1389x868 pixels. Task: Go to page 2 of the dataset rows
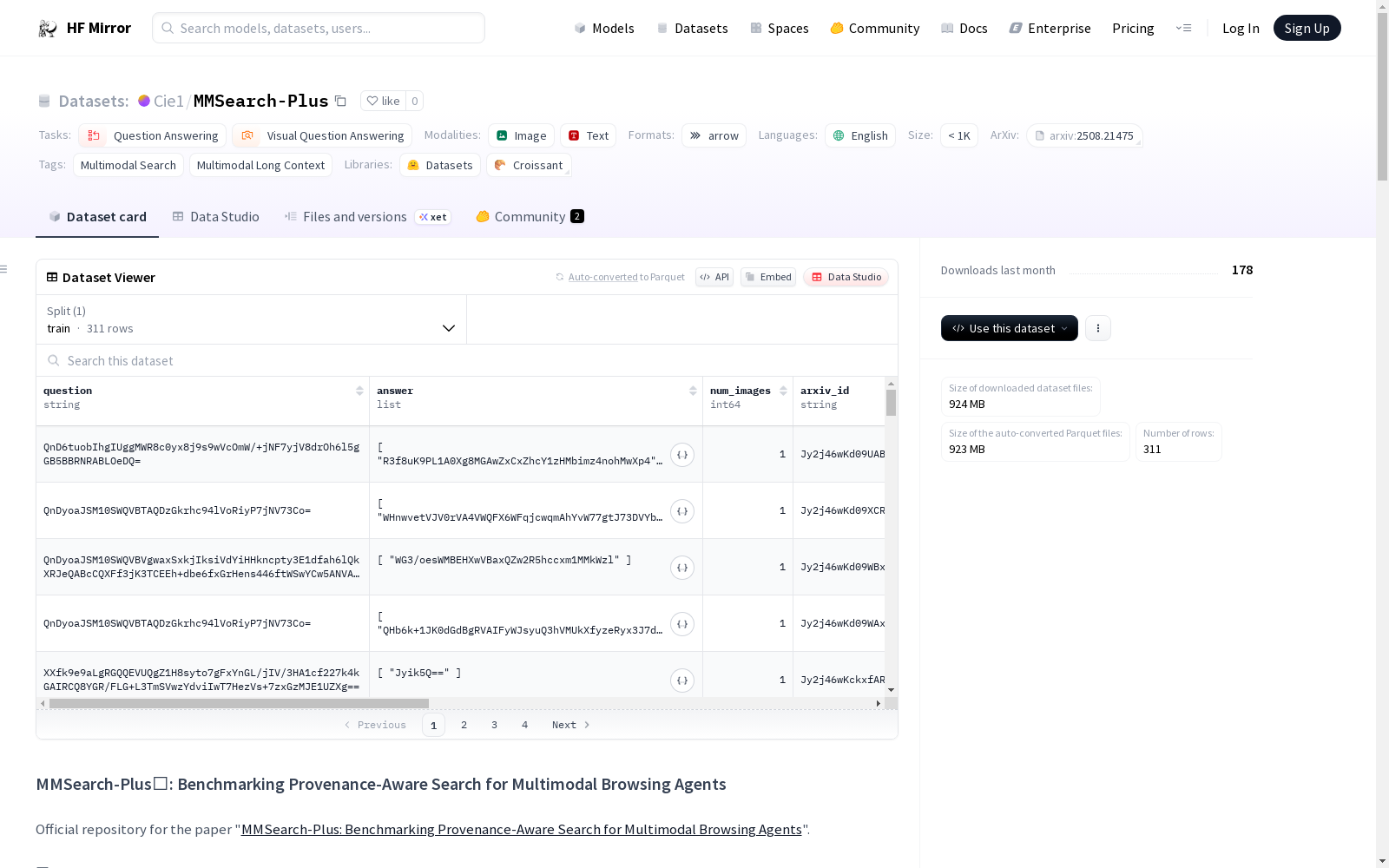point(464,725)
